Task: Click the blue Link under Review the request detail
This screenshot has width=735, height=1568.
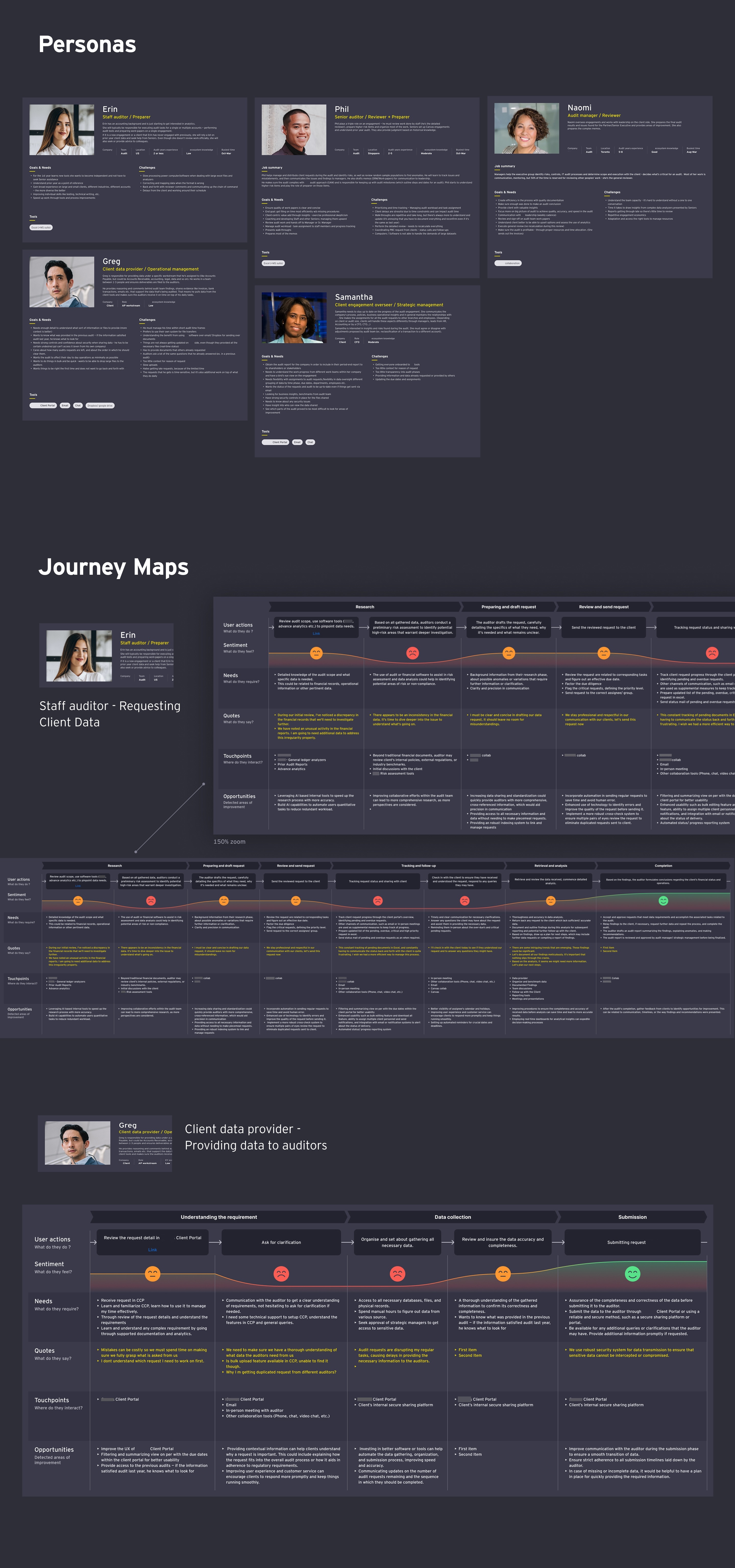Action: tap(152, 1250)
